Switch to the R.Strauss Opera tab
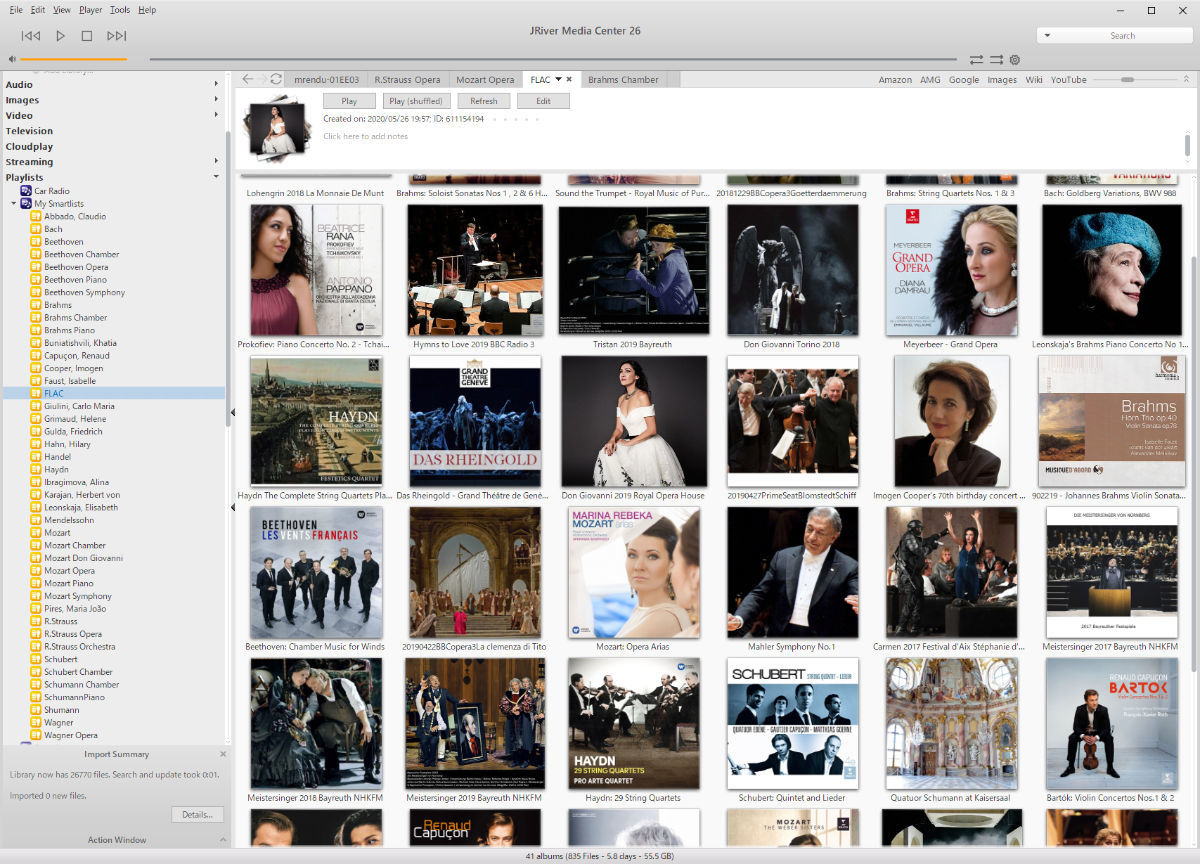 [407, 80]
